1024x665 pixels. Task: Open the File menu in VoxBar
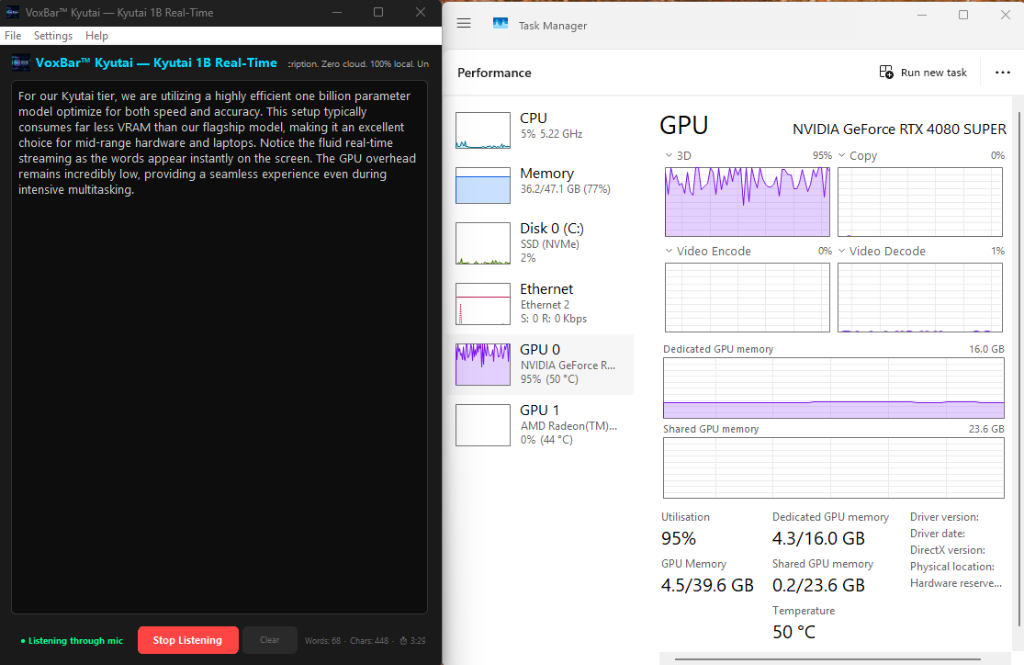tap(13, 36)
